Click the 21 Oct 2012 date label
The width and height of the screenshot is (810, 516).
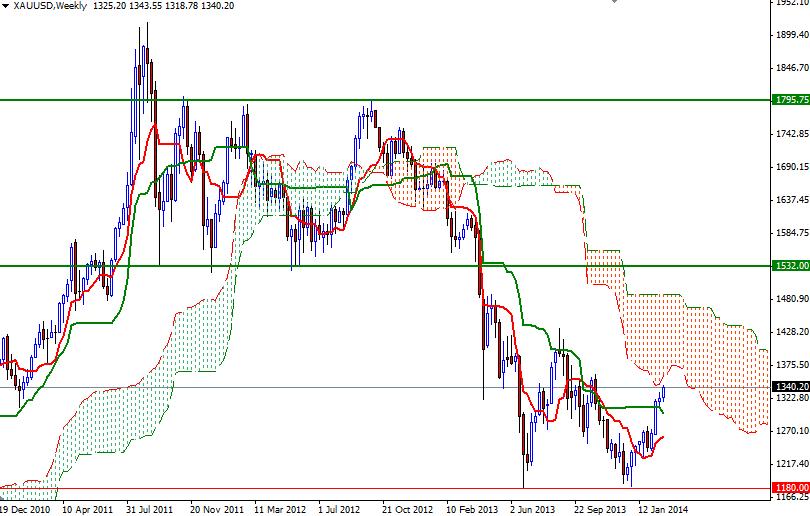pos(407,509)
